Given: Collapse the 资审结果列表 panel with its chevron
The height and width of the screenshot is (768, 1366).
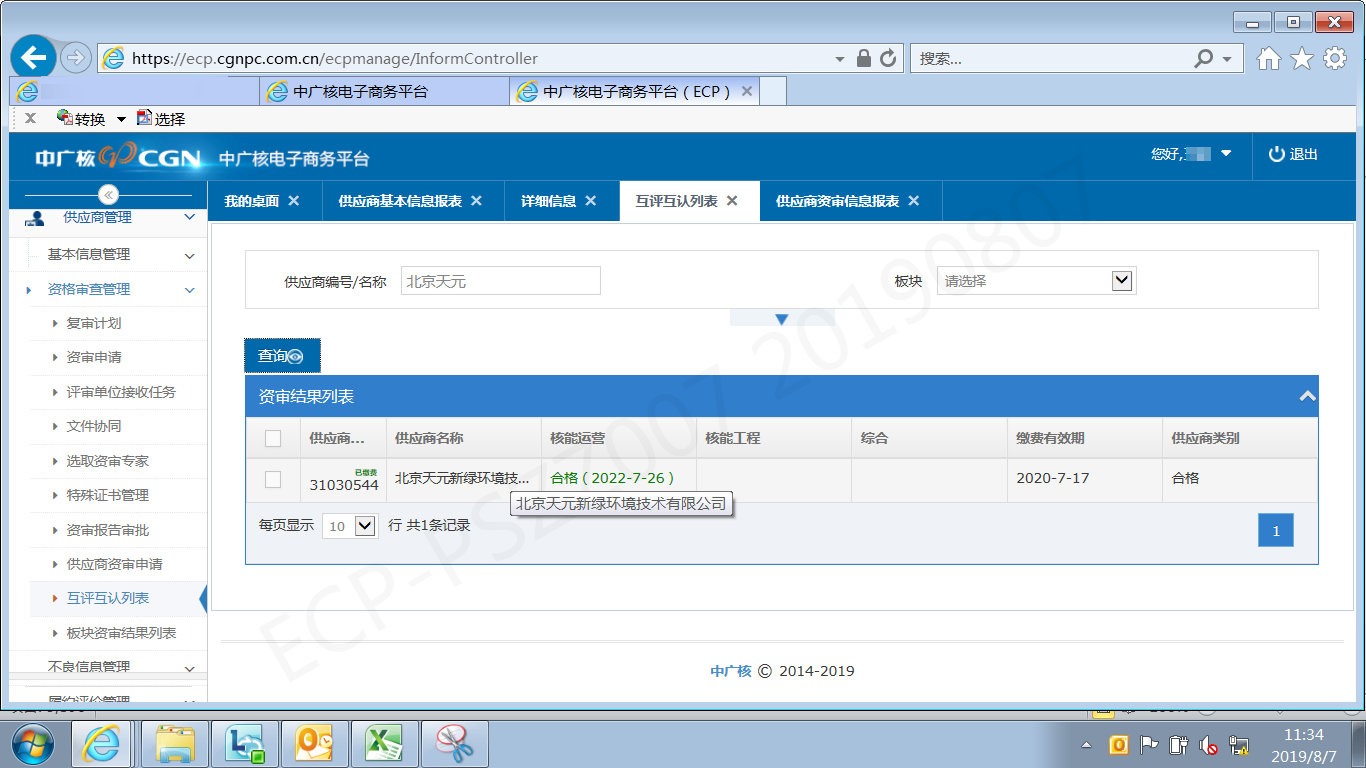Looking at the screenshot, I should point(1307,397).
